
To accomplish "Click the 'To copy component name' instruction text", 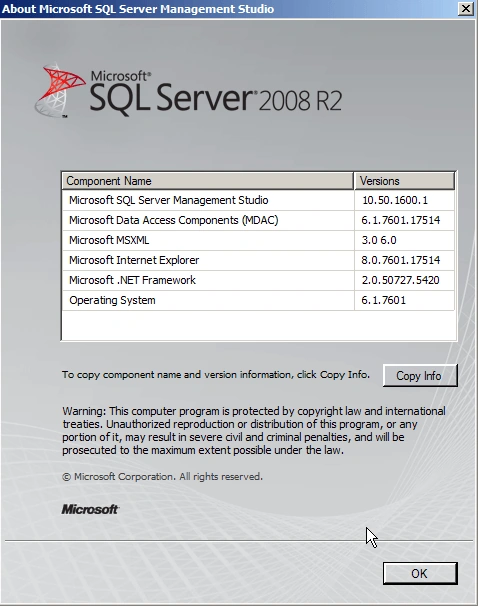I will pyautogui.click(x=216, y=374).
